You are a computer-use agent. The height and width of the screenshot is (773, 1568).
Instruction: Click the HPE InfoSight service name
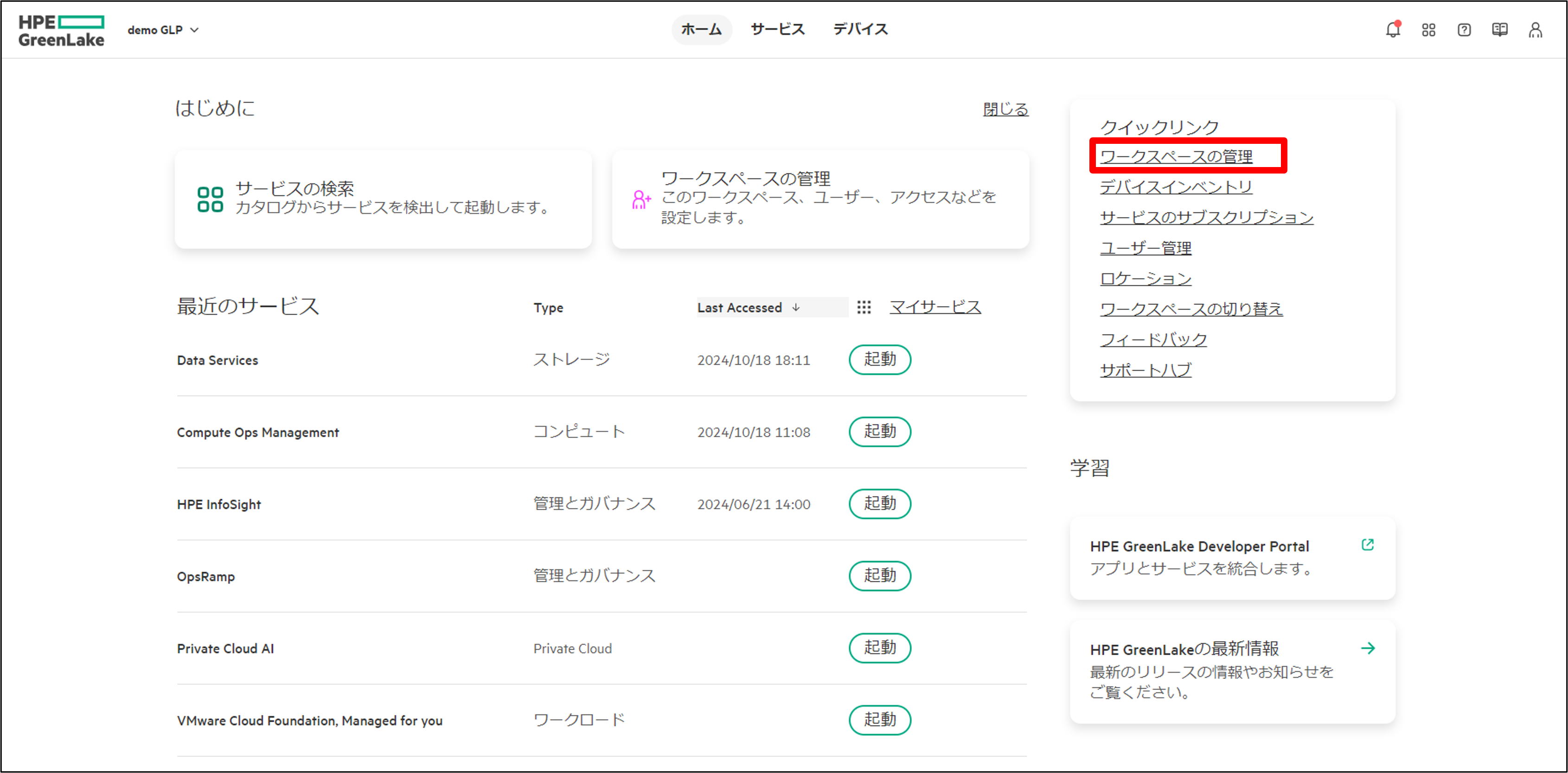[218, 504]
